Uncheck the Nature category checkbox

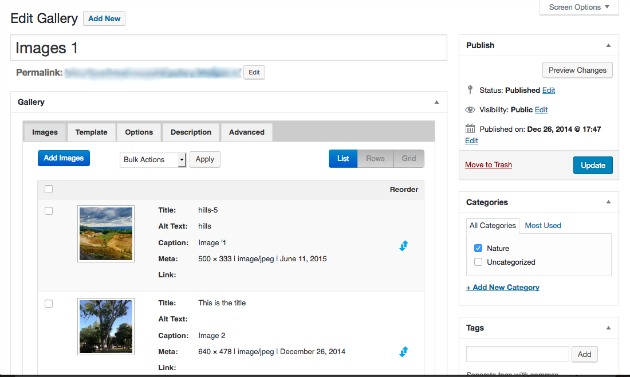coord(478,248)
